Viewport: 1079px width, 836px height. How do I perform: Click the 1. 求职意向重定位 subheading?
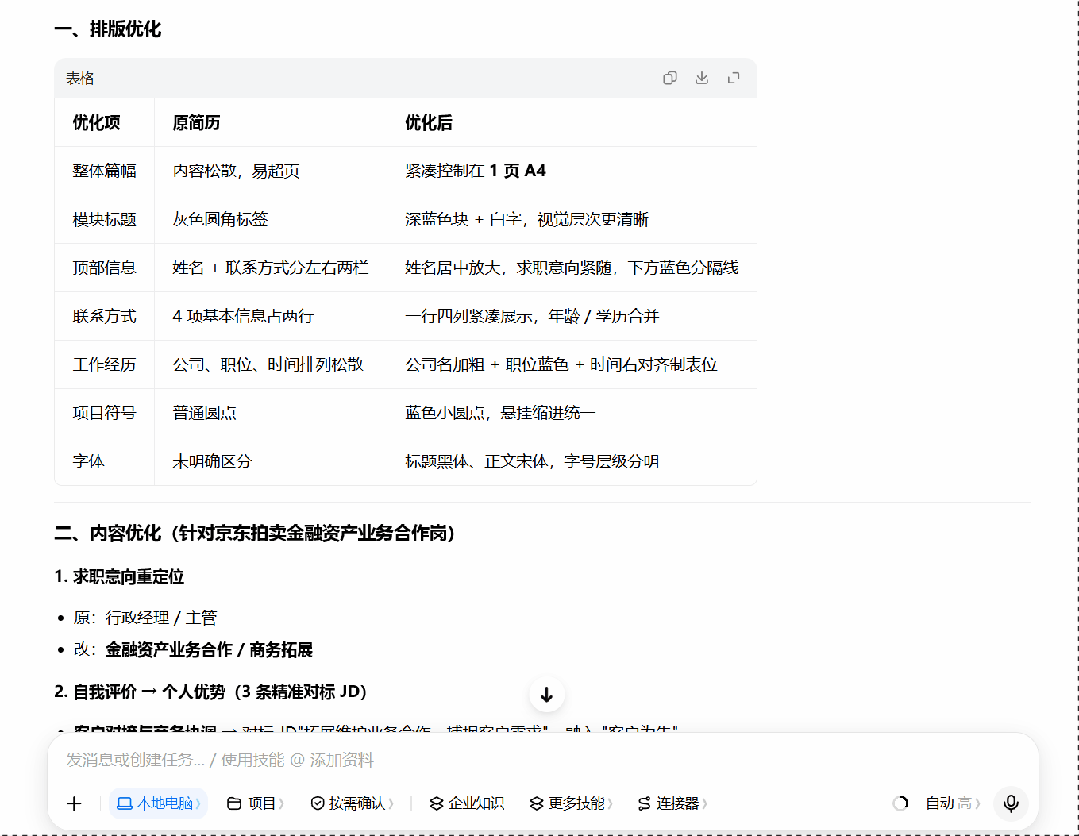click(119, 577)
